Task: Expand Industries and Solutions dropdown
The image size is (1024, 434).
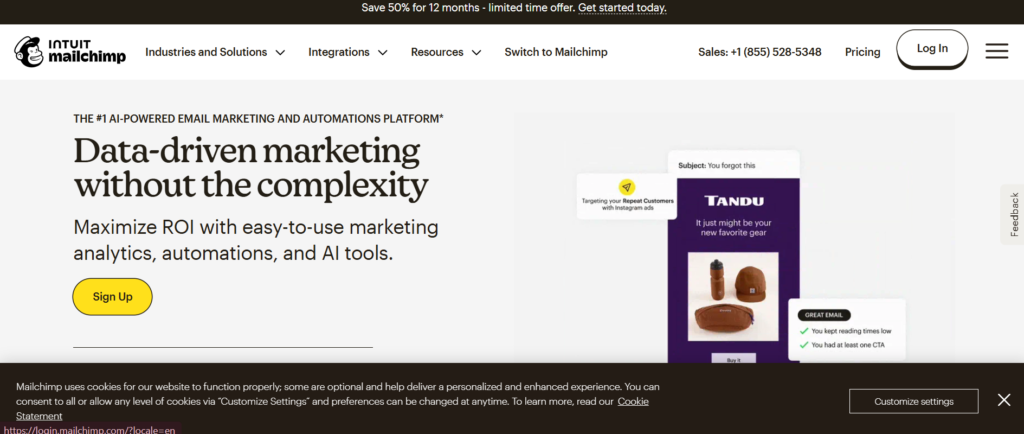Action: [x=215, y=52]
